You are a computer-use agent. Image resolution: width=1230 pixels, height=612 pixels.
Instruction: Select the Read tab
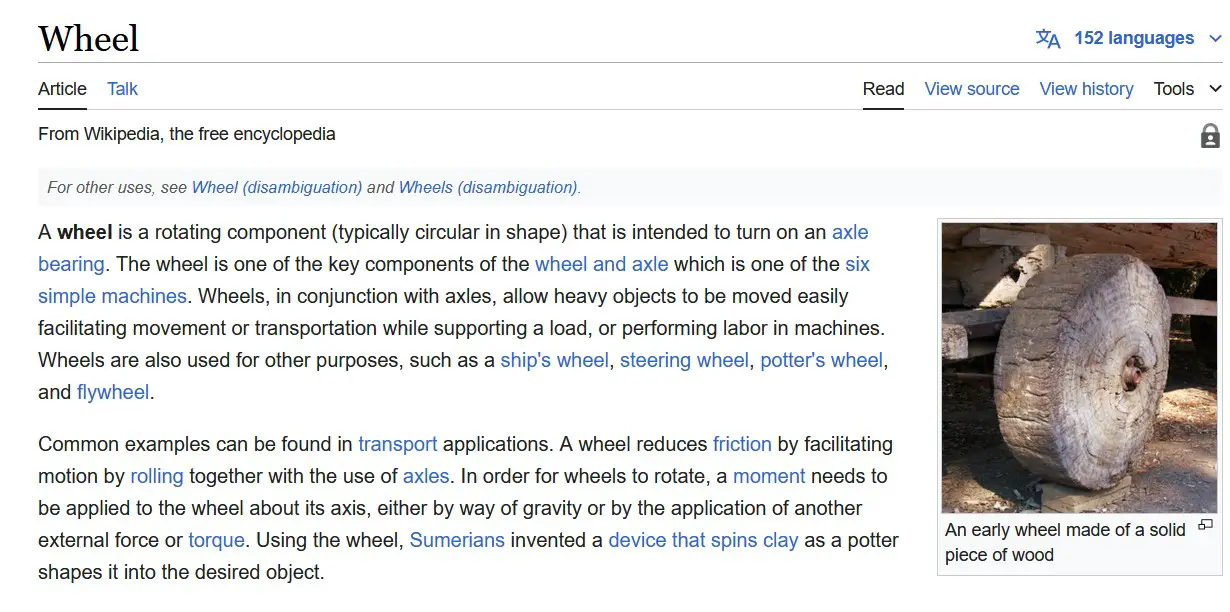pos(883,89)
